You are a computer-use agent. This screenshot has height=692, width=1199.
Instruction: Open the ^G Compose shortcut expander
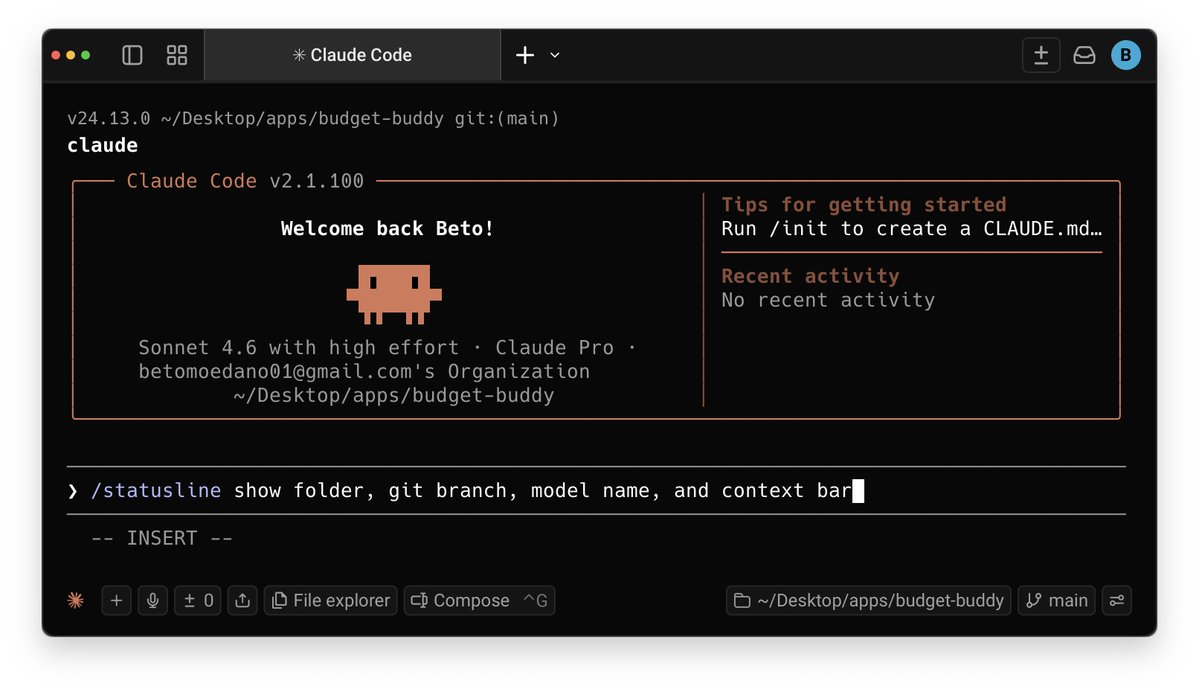click(536, 600)
